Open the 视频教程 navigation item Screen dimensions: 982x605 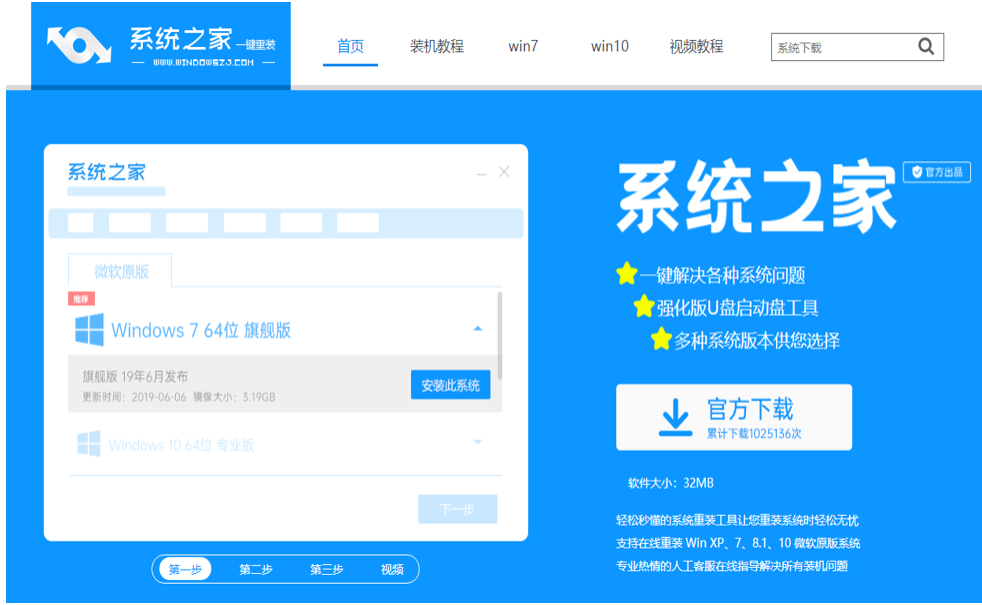click(697, 46)
